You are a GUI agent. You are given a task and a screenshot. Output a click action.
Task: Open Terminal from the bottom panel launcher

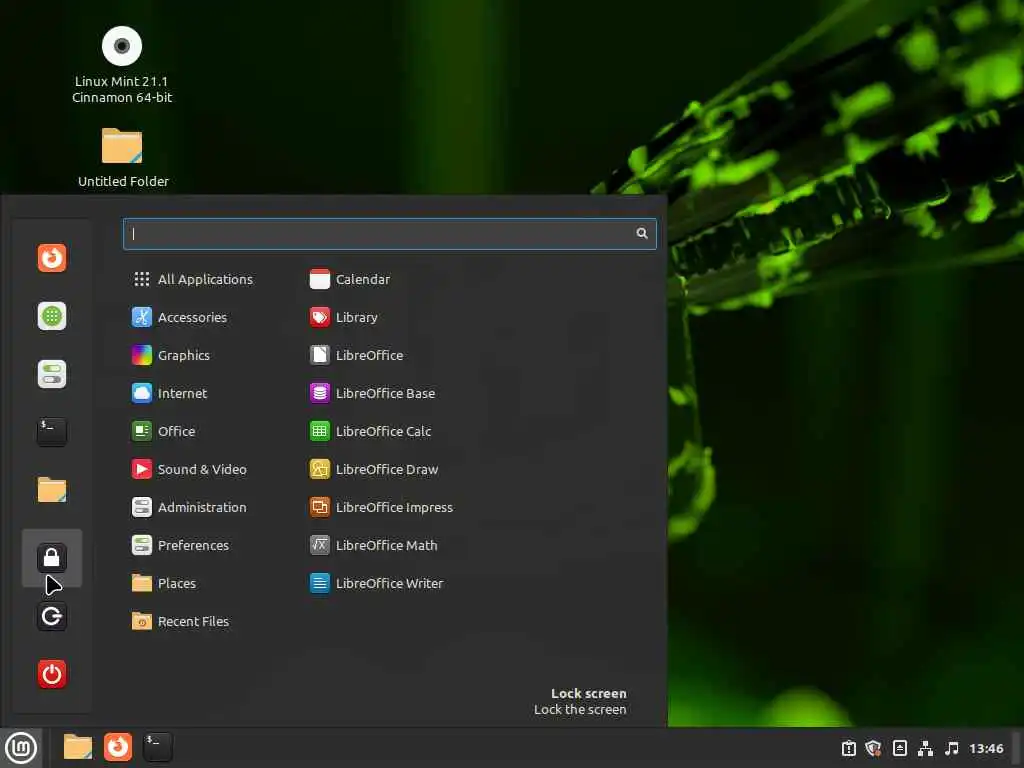(157, 747)
